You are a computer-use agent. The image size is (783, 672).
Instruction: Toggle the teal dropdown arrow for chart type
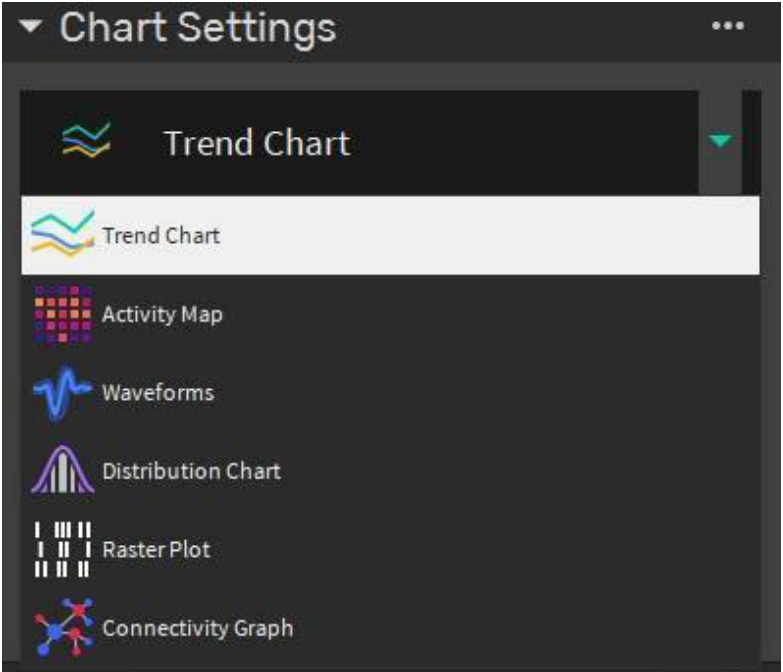720,141
